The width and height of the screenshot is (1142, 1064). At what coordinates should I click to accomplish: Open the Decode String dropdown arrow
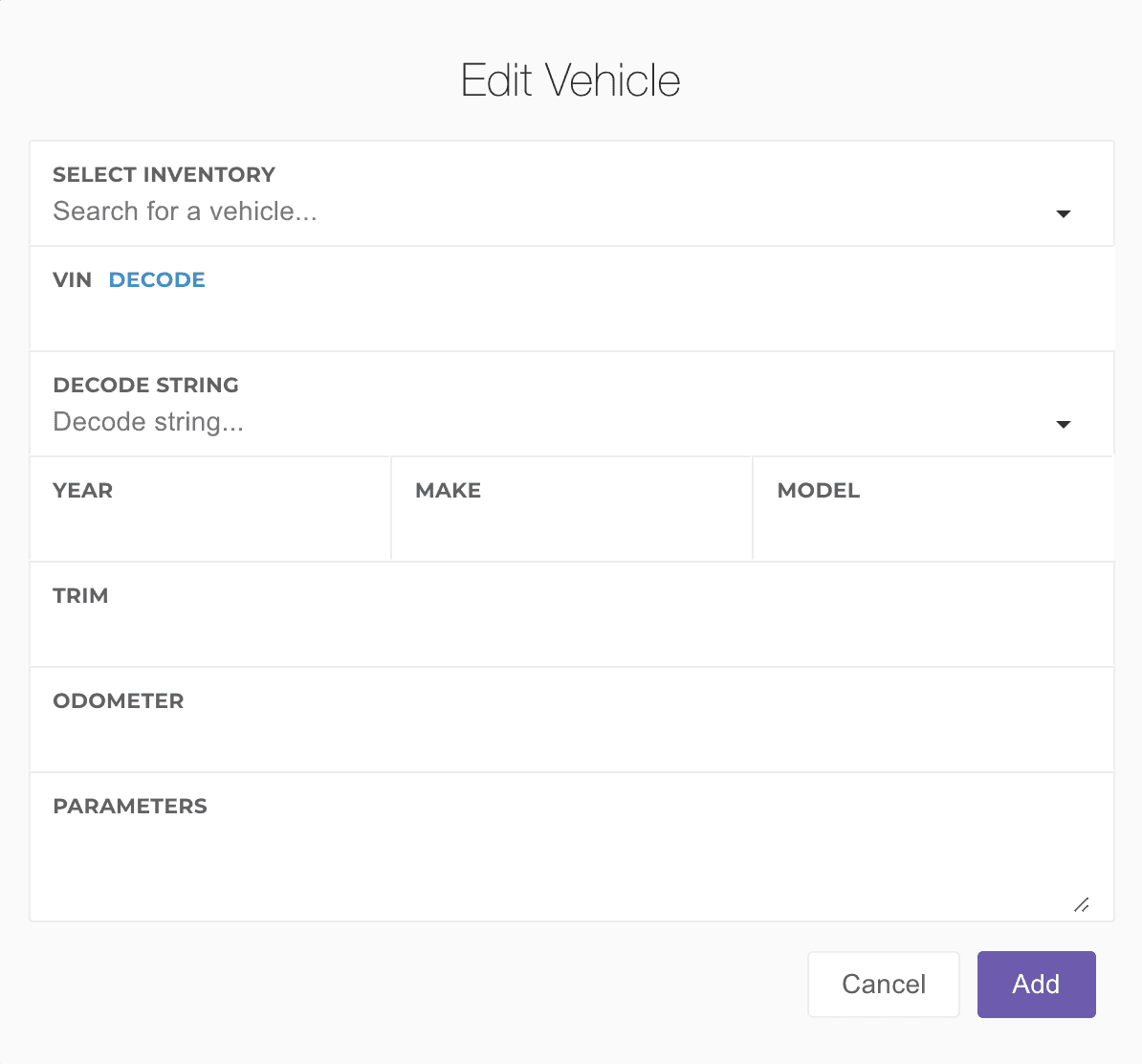tap(1063, 424)
